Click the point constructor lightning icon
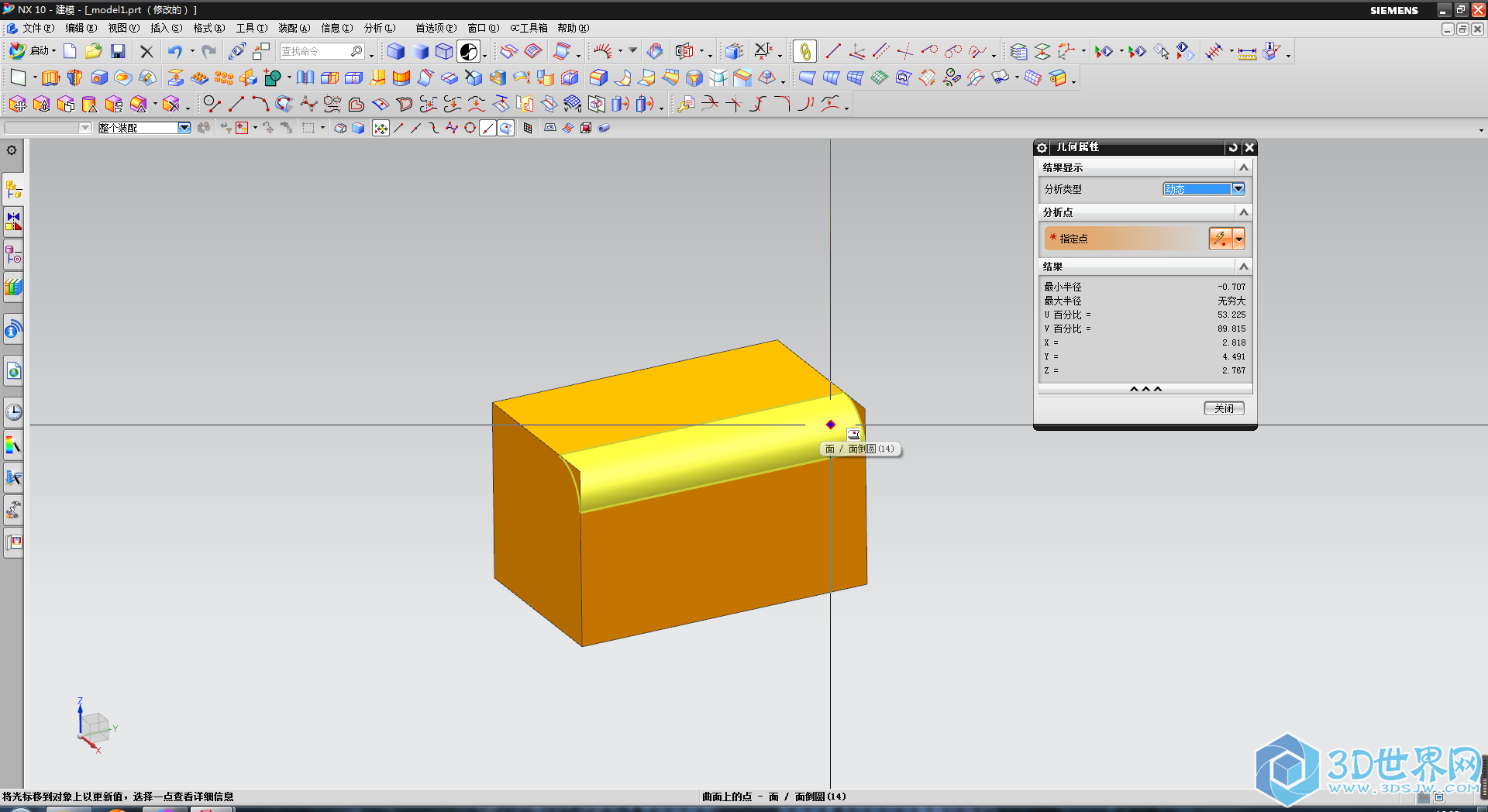 click(1220, 239)
